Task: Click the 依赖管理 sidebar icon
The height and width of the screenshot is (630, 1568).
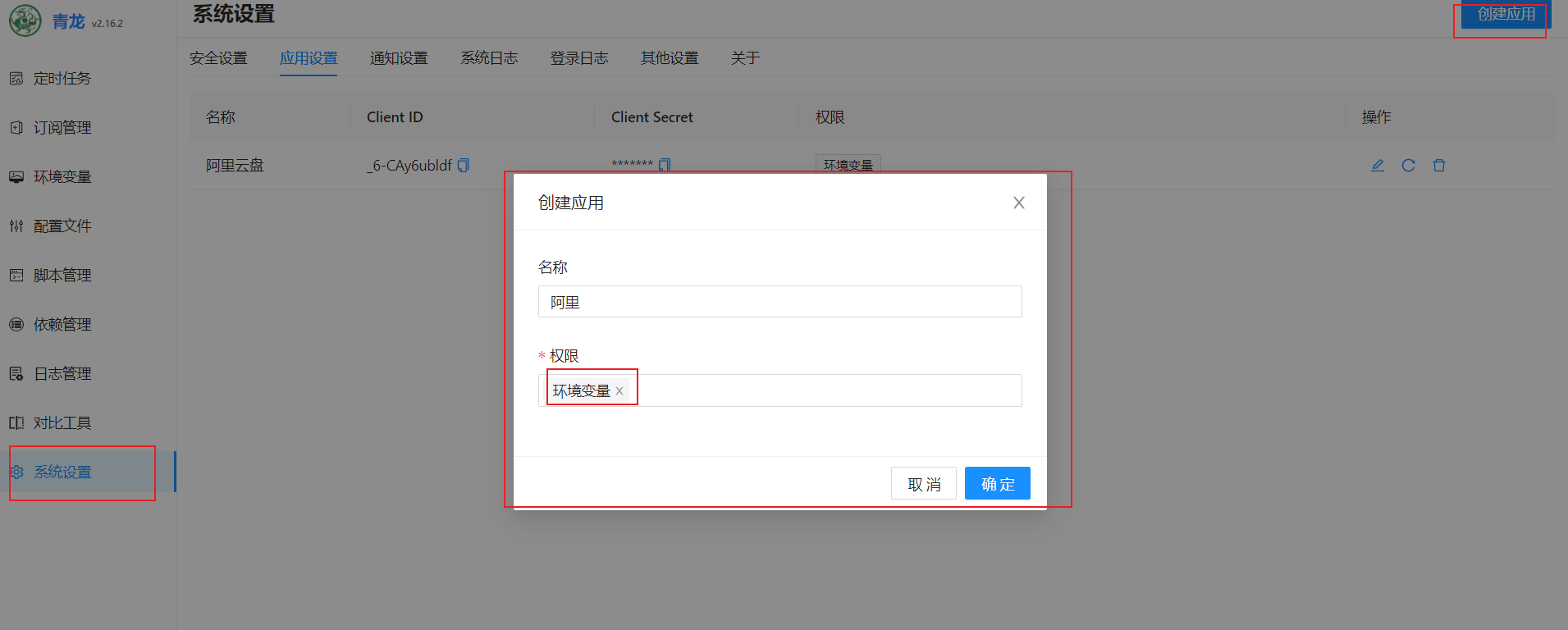Action: 16,325
